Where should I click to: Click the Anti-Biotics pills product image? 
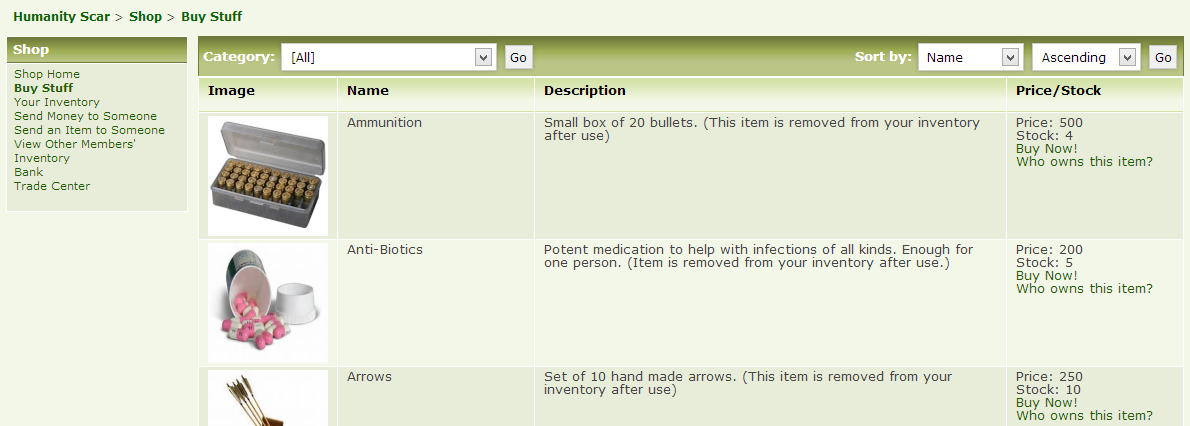[267, 302]
